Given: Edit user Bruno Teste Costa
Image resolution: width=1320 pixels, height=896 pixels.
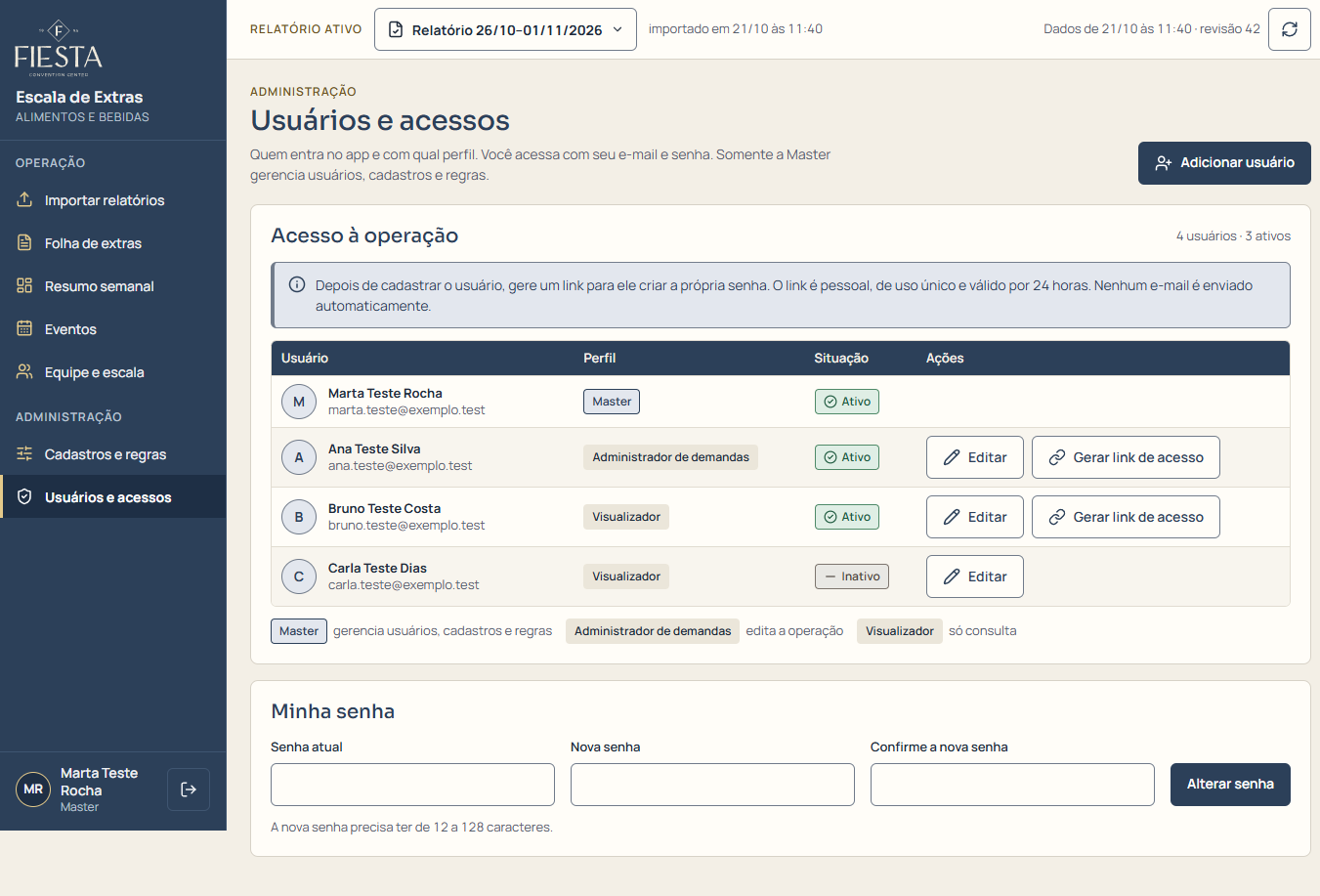Looking at the screenshot, I should coord(975,517).
